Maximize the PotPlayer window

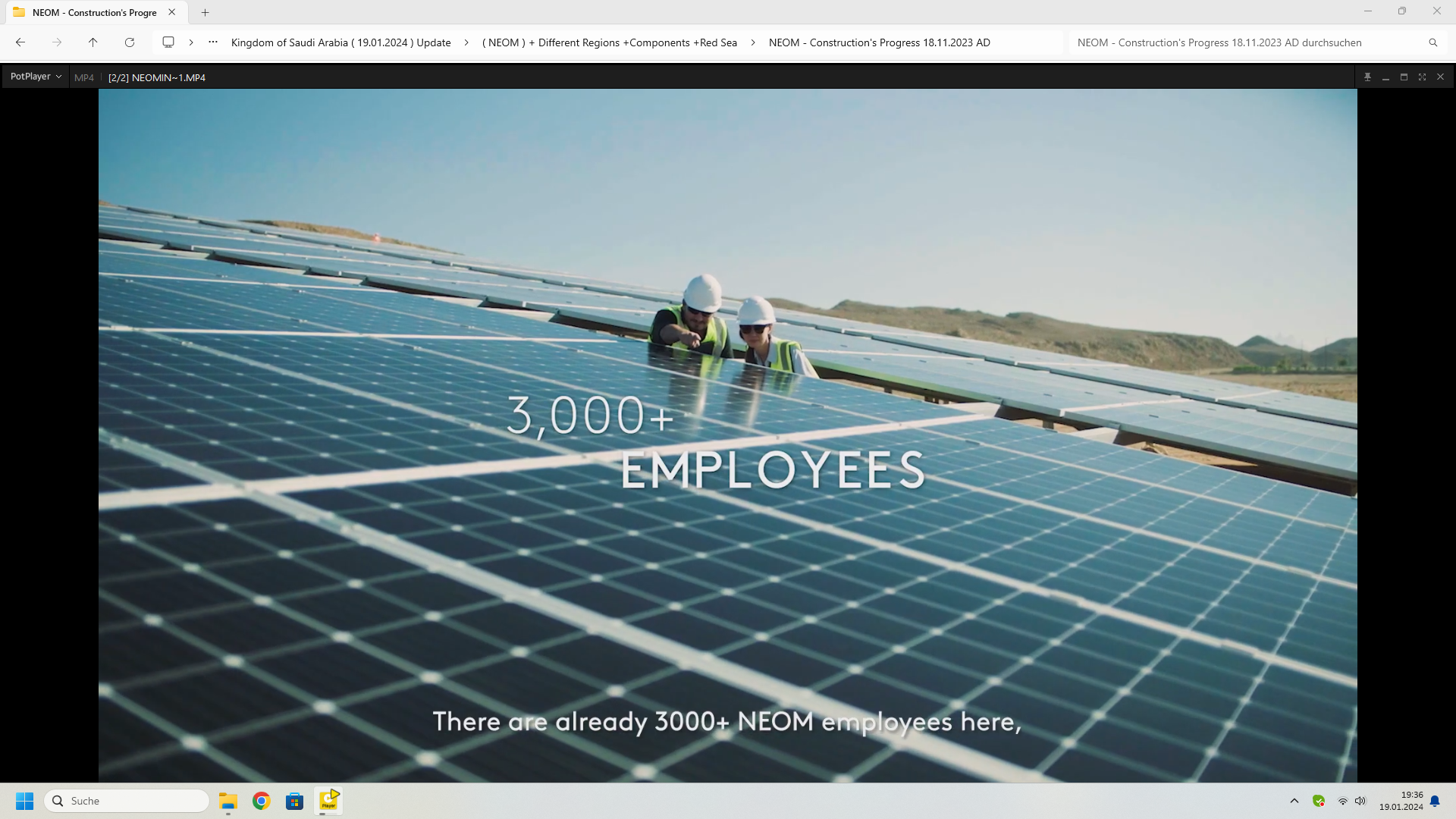click(1404, 77)
